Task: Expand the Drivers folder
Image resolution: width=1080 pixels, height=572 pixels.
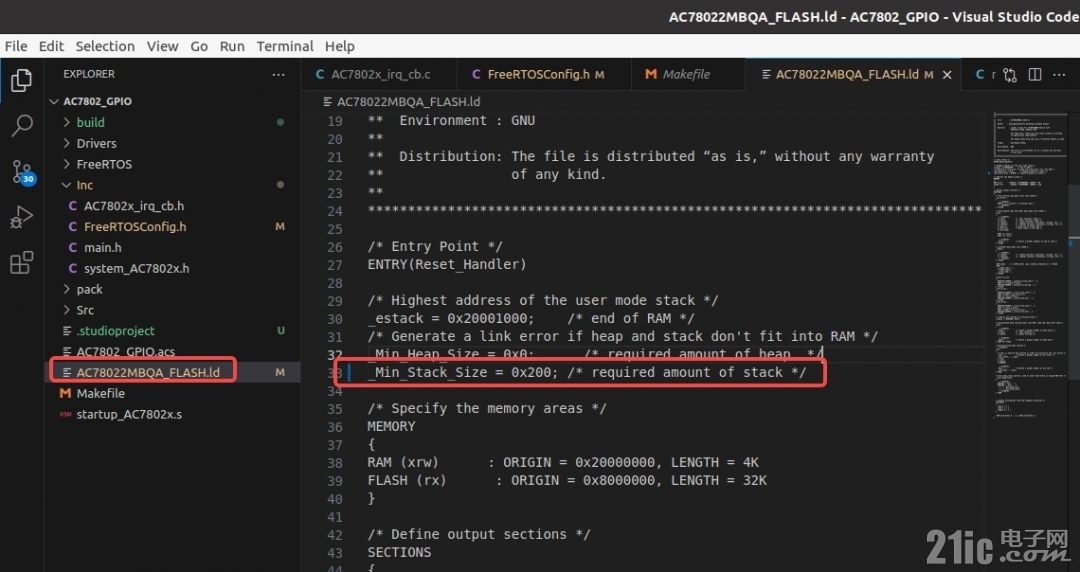Action: [67, 143]
